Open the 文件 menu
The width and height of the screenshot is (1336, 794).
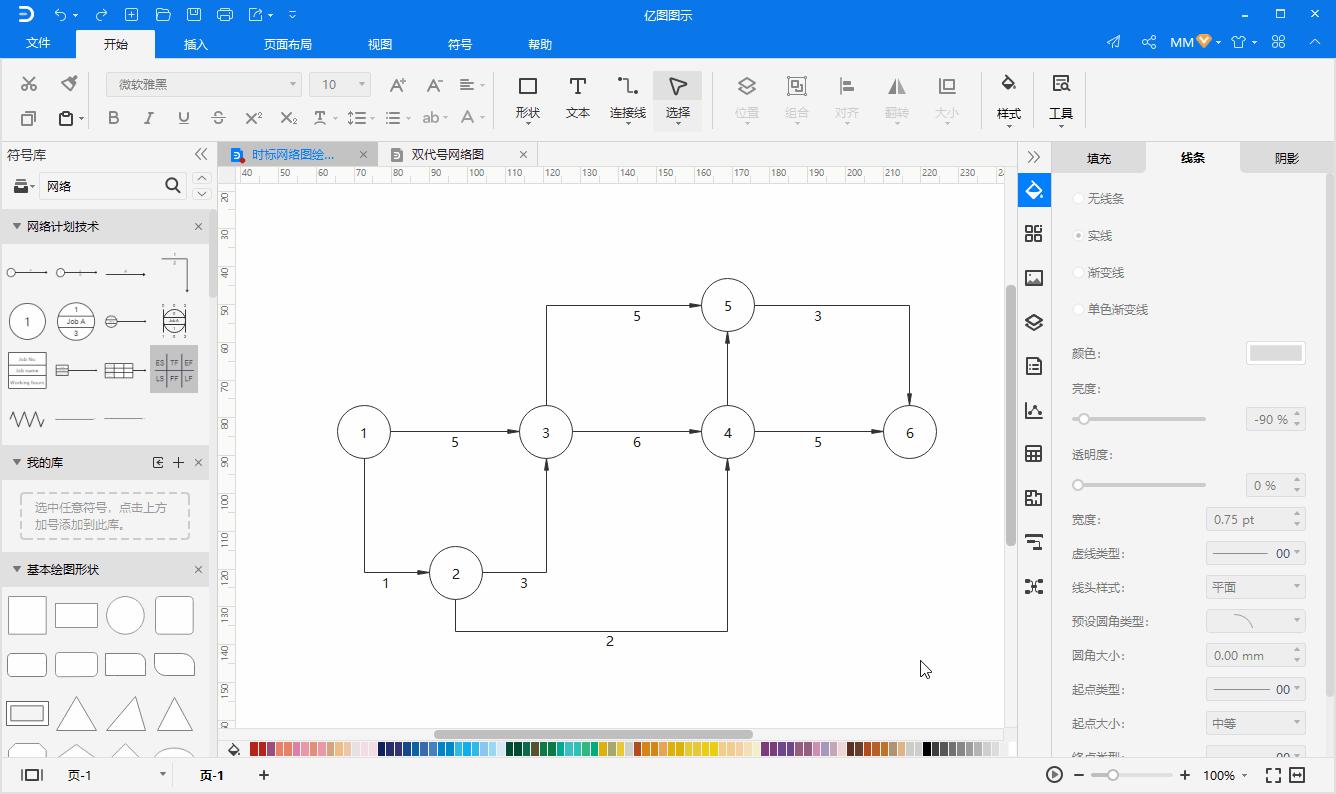(x=38, y=44)
